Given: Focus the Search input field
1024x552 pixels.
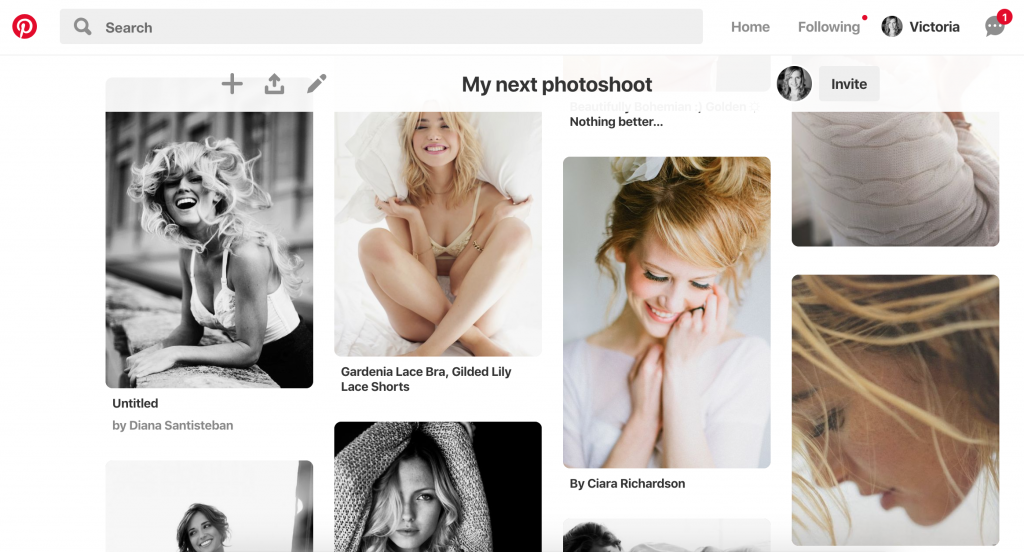Looking at the screenshot, I should (400, 27).
